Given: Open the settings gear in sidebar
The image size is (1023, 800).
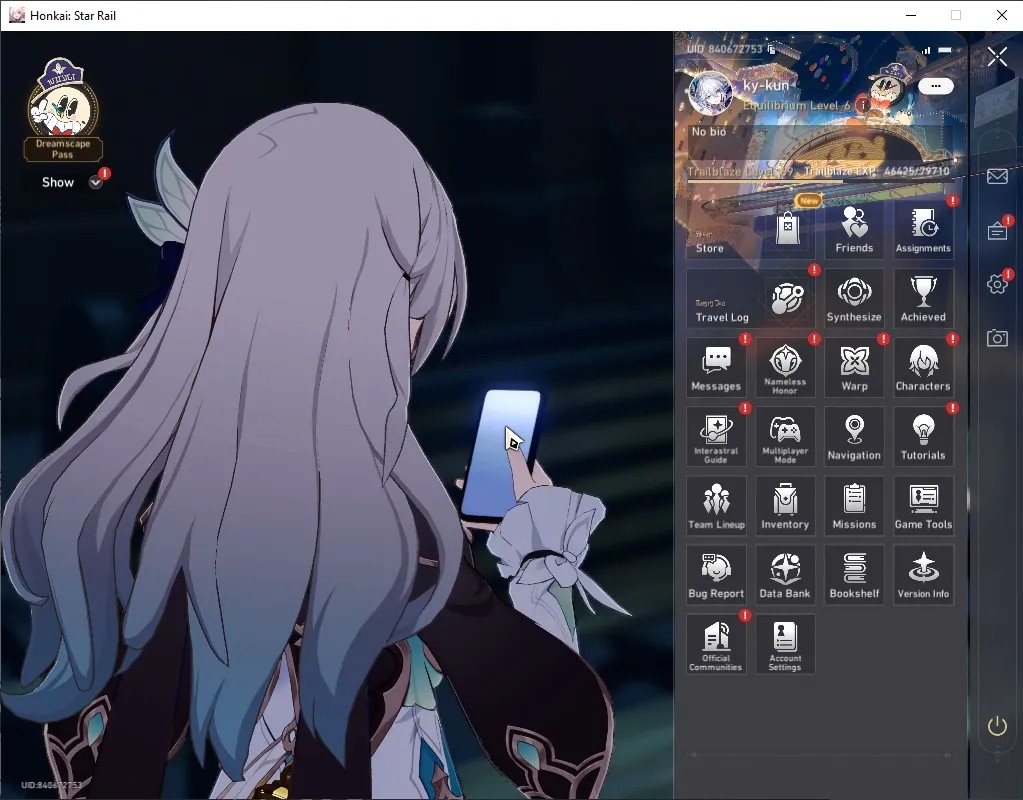Looking at the screenshot, I should tap(997, 284).
